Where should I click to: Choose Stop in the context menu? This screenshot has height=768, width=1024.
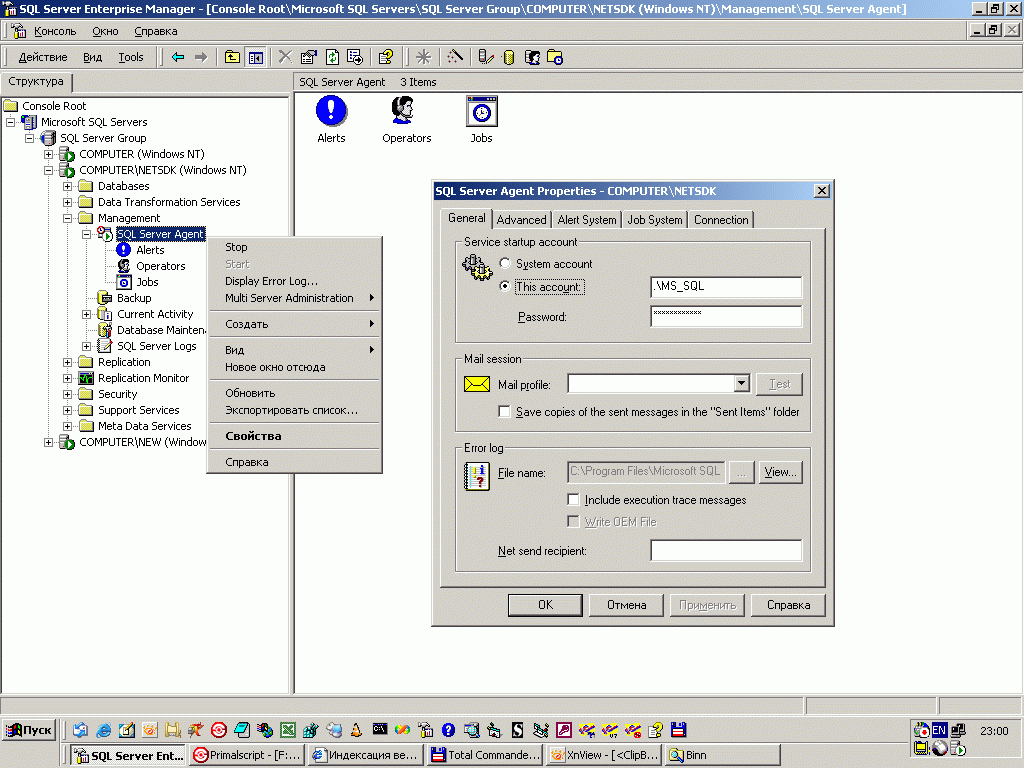pos(295,247)
